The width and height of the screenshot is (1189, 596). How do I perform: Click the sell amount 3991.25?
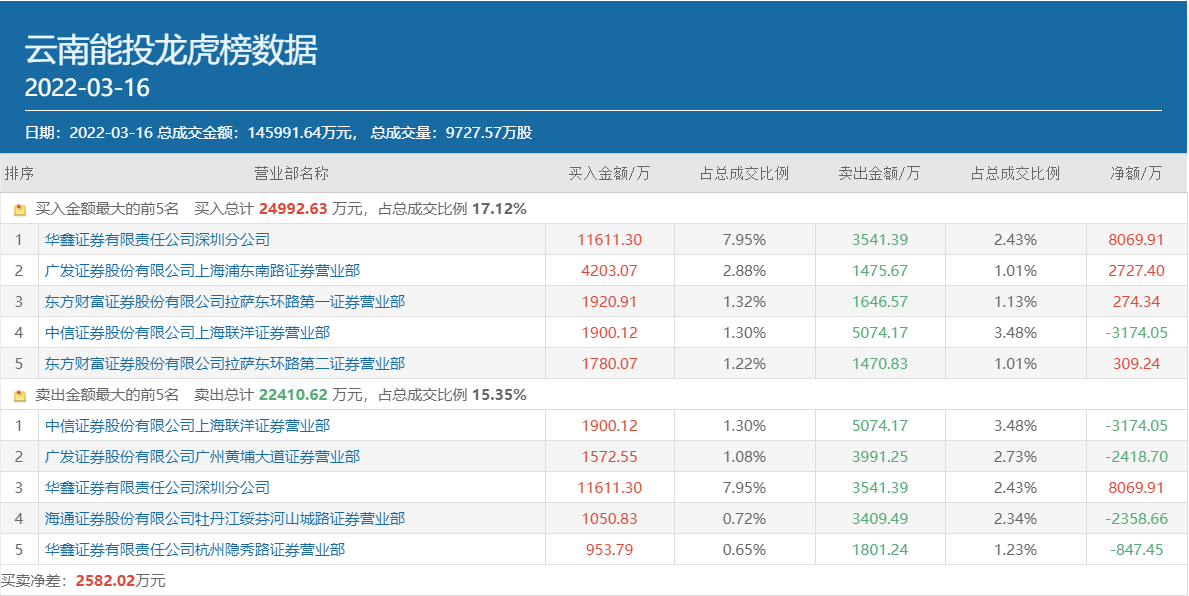click(x=880, y=457)
